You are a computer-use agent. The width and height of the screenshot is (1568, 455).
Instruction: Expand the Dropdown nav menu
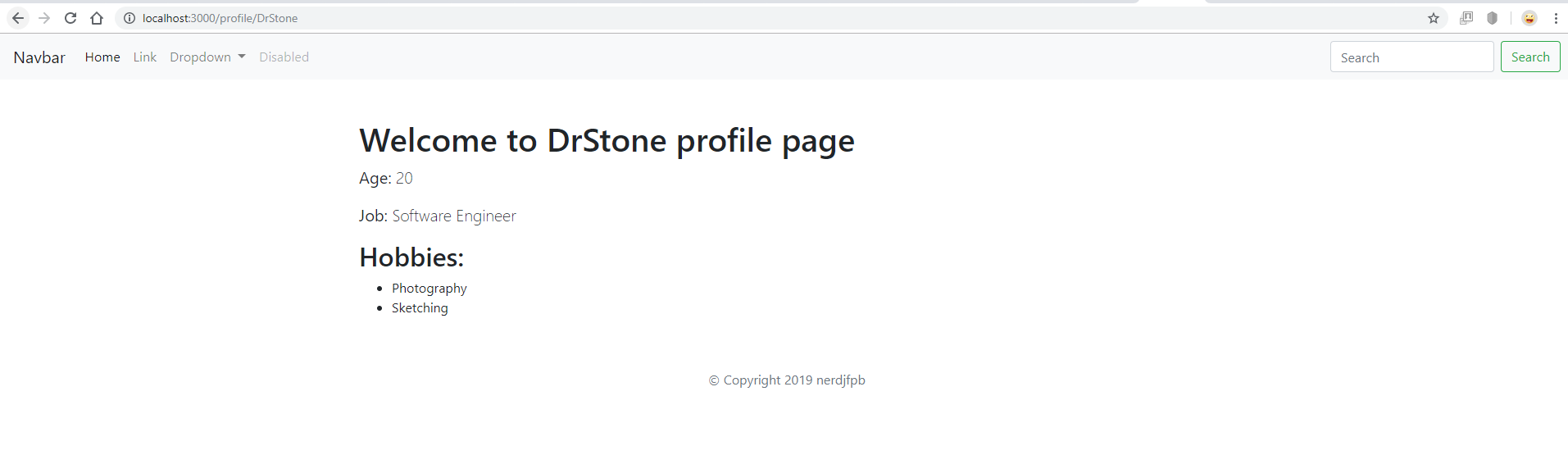pyautogui.click(x=207, y=57)
